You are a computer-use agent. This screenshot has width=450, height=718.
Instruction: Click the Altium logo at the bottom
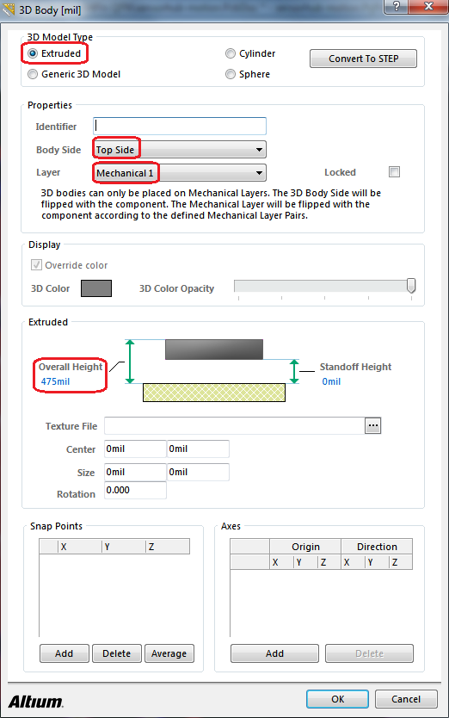click(x=36, y=701)
